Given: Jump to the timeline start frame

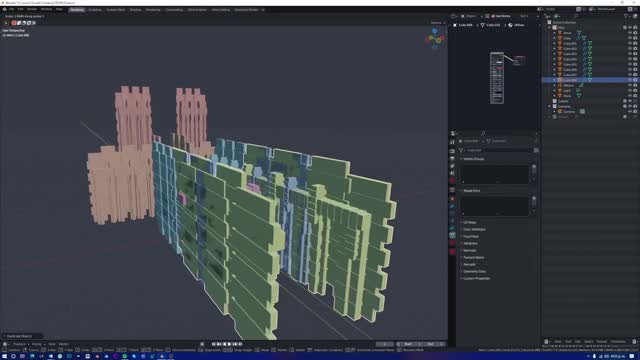Looking at the screenshot, I should [x=213, y=344].
